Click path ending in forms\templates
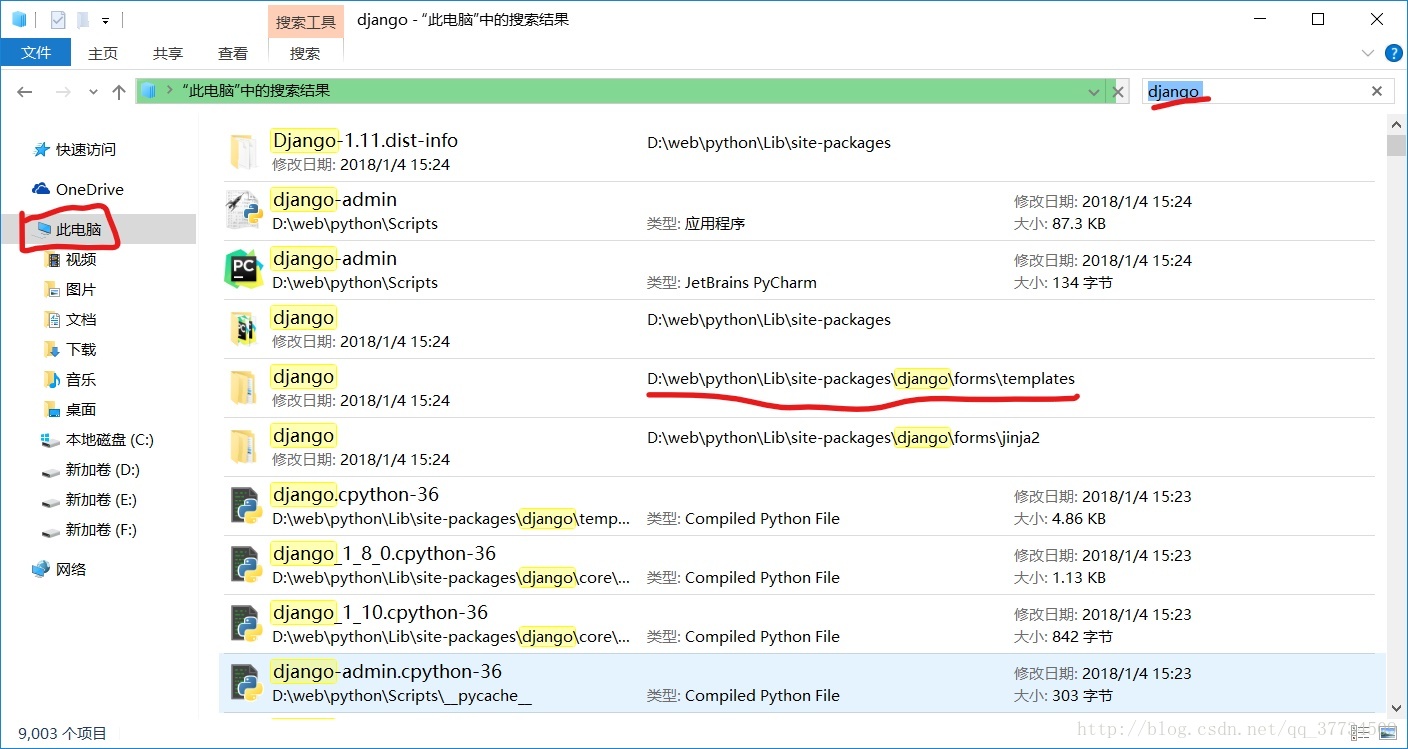1408x749 pixels. pos(861,379)
